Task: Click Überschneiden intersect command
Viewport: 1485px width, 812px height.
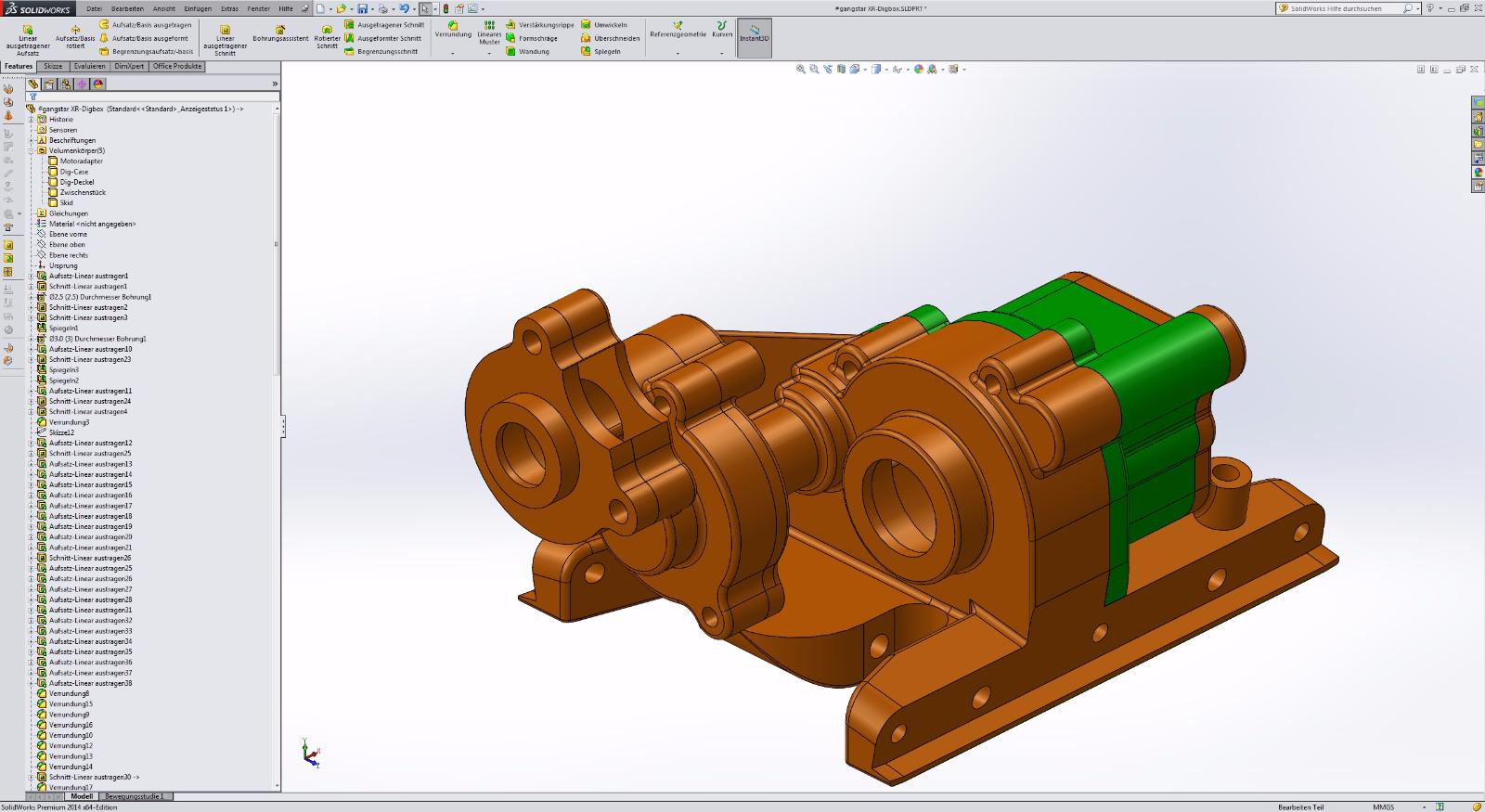Action: point(610,38)
